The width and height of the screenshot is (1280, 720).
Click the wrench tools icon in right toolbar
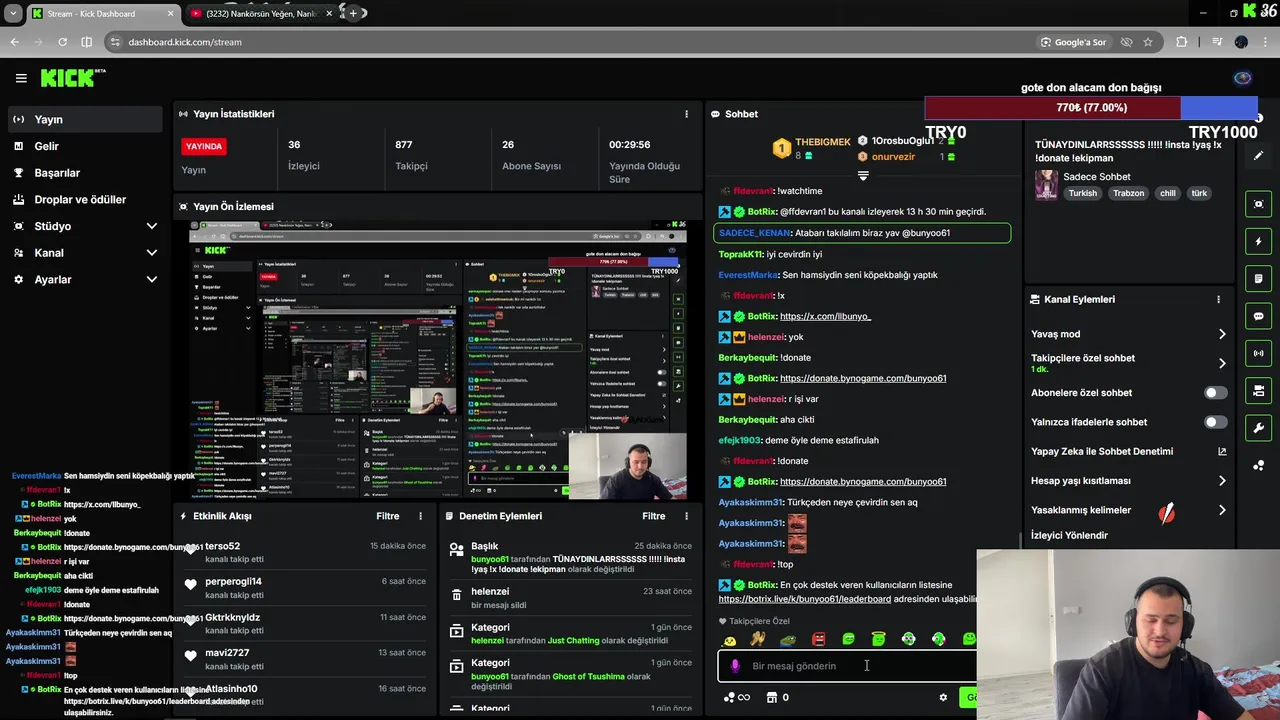coord(1258,428)
